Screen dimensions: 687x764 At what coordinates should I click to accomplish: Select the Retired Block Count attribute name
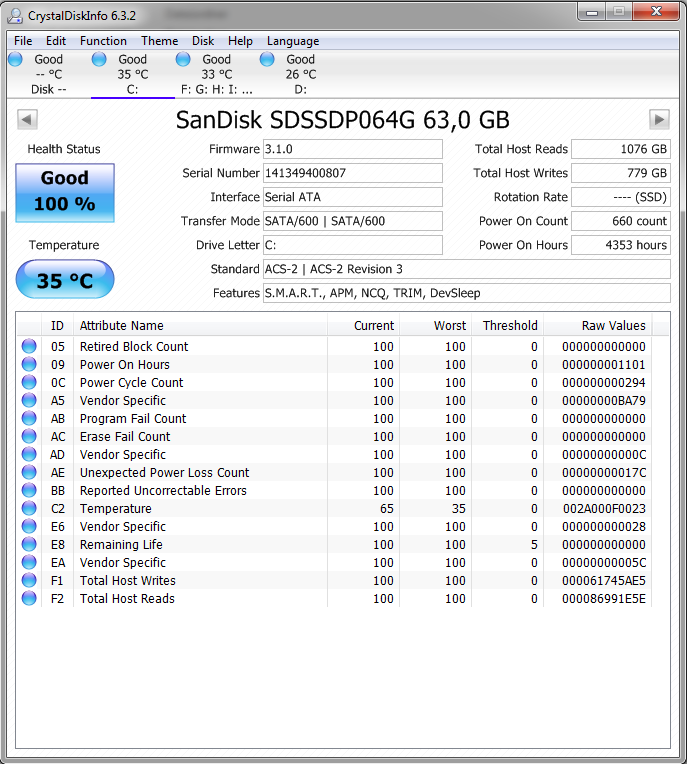coord(134,346)
